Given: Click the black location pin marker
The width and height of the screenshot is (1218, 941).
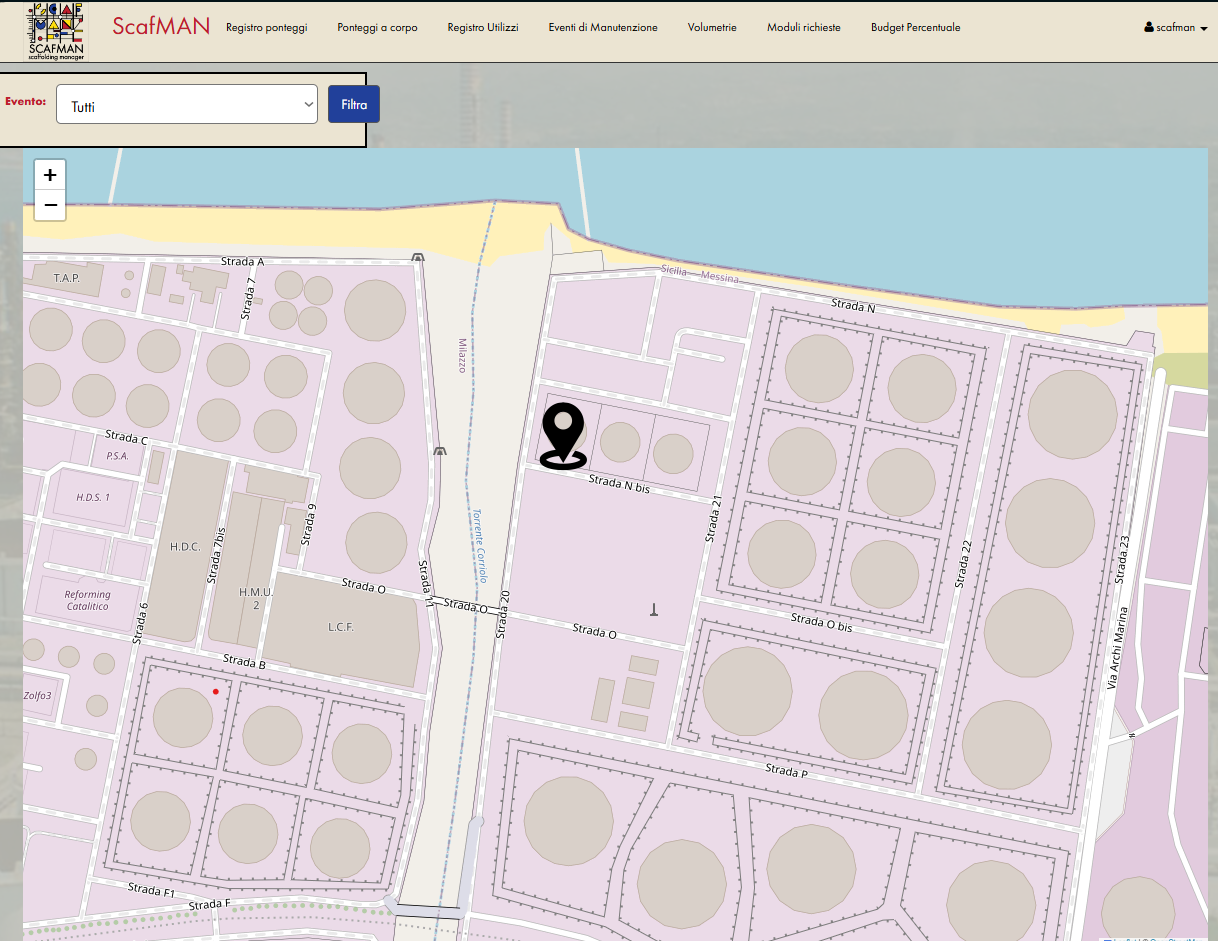Looking at the screenshot, I should click(563, 435).
